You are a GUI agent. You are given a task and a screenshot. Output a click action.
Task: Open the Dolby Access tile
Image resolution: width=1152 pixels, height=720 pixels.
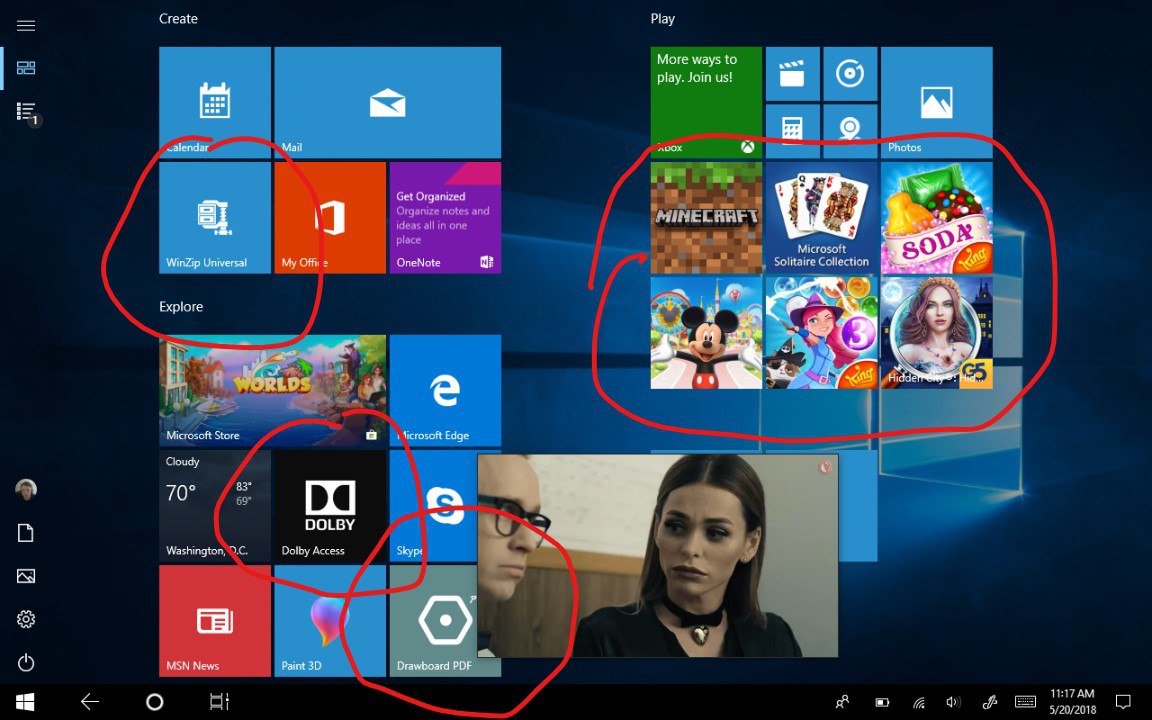pyautogui.click(x=330, y=506)
